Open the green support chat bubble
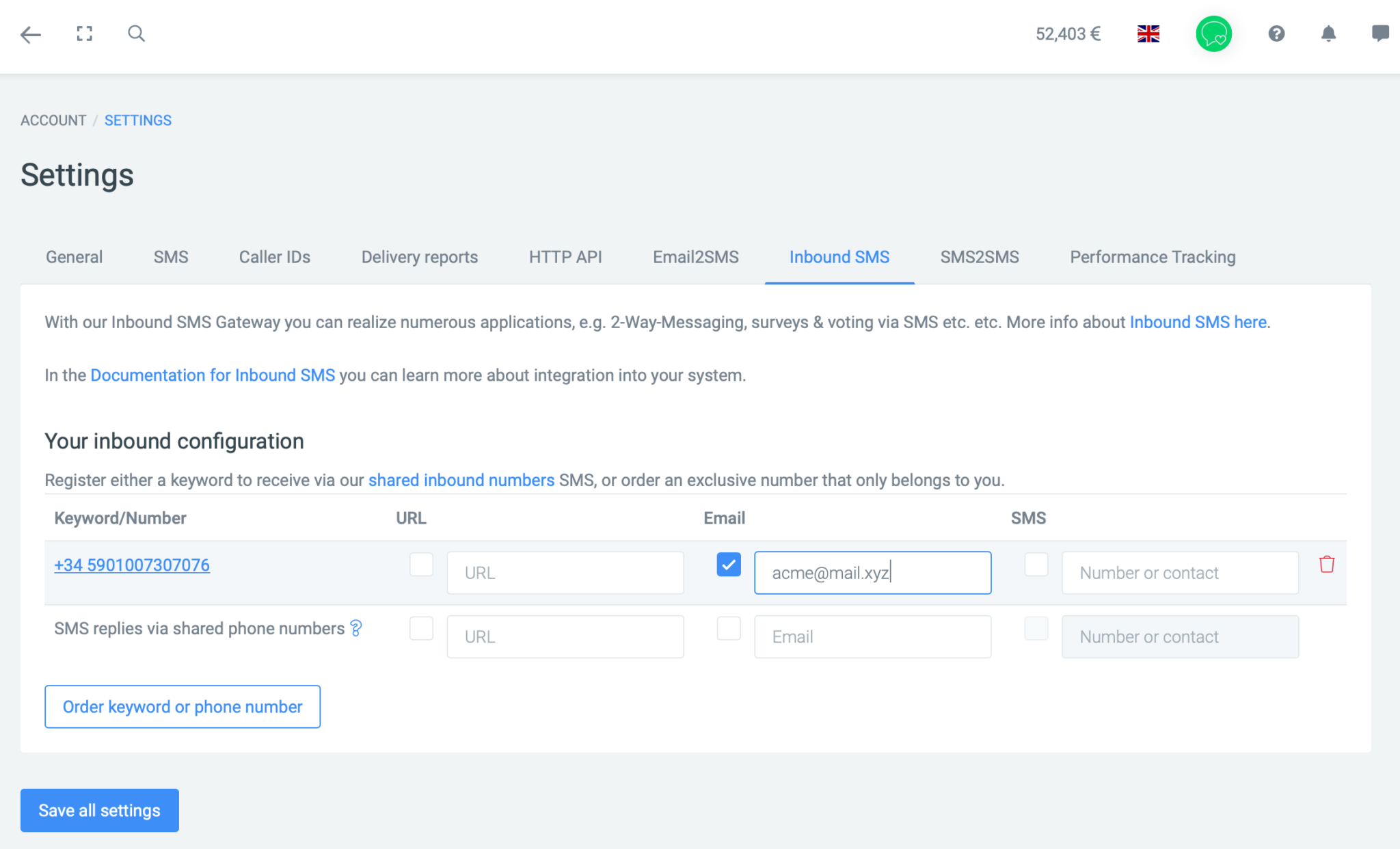 [1214, 33]
